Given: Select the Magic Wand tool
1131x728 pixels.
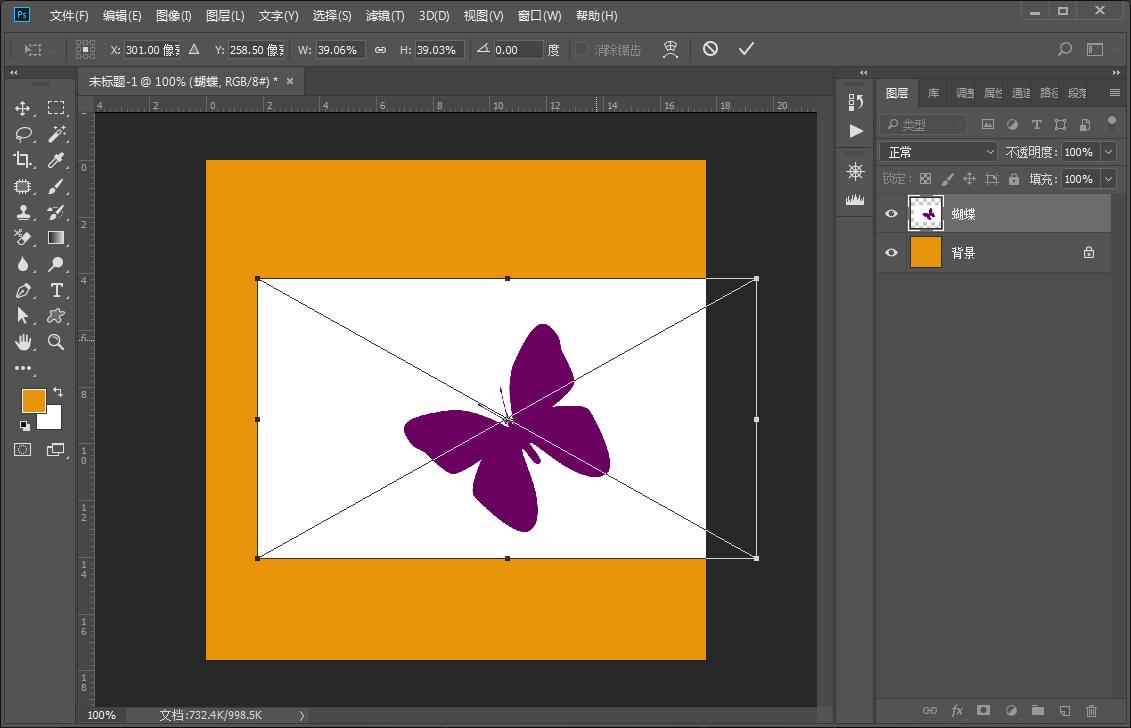Looking at the screenshot, I should pyautogui.click(x=57, y=134).
